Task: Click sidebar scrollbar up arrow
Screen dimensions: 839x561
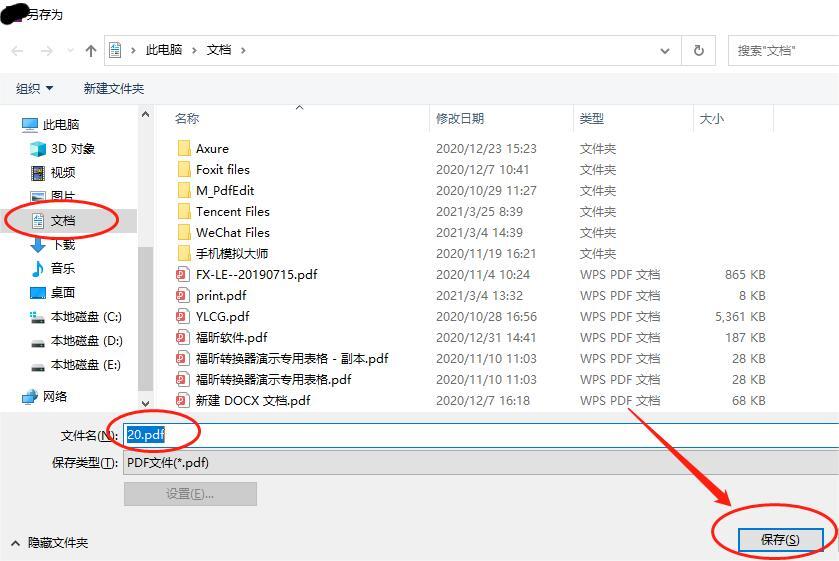Action: pos(146,114)
